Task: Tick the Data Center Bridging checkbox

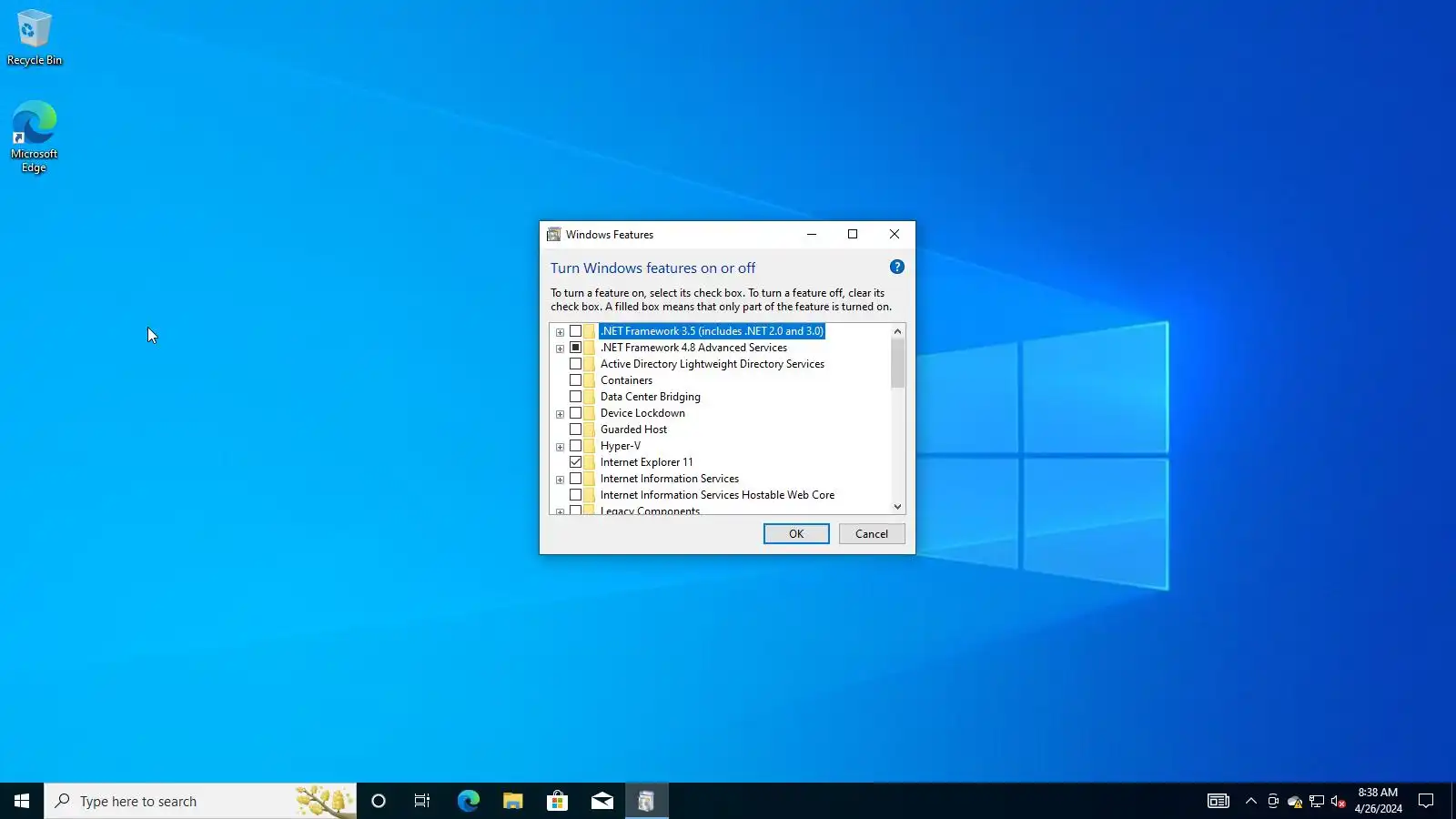Action: (x=575, y=397)
